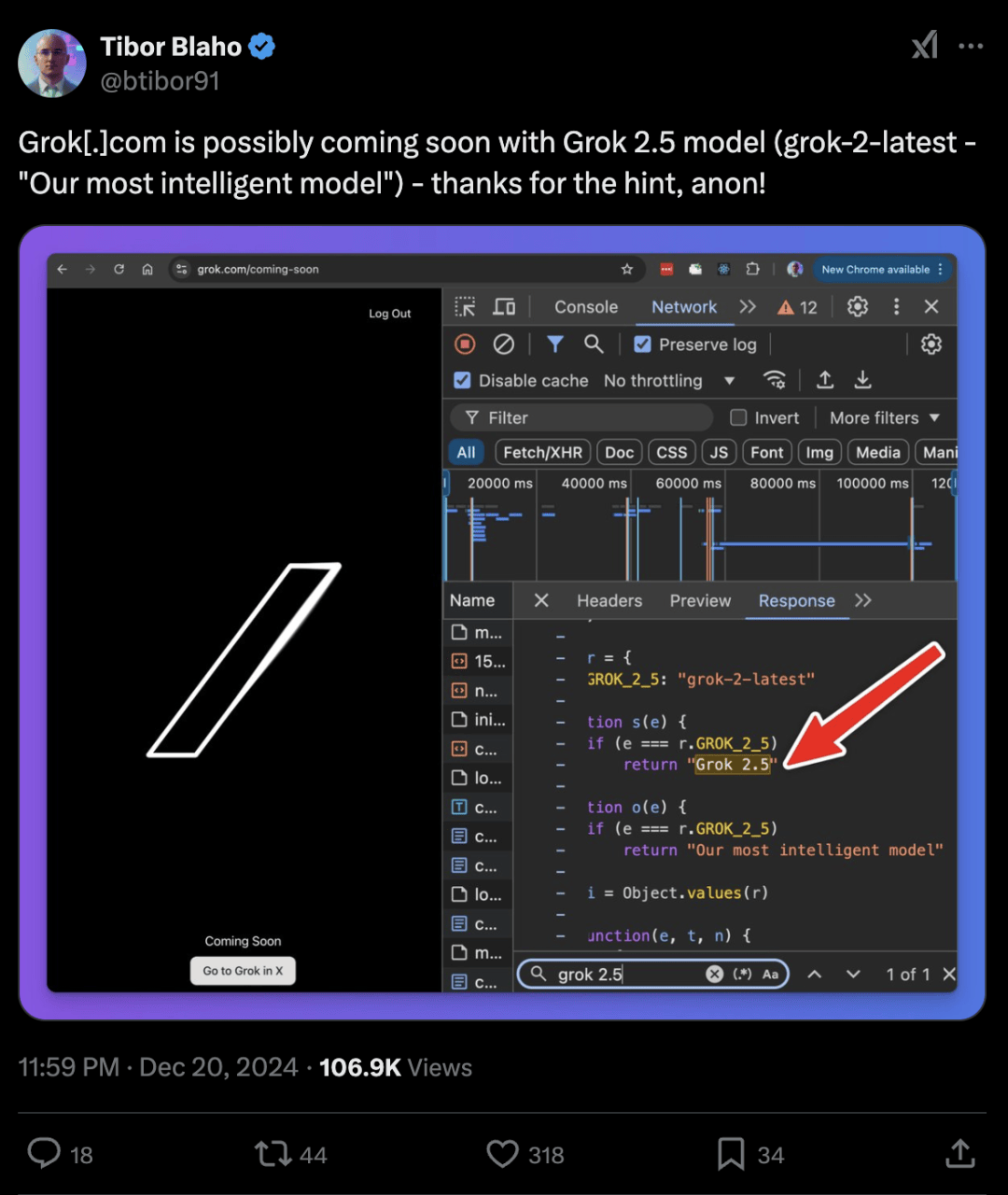This screenshot has height=1195, width=1008.
Task: Open the No throttling dropdown
Action: click(669, 381)
